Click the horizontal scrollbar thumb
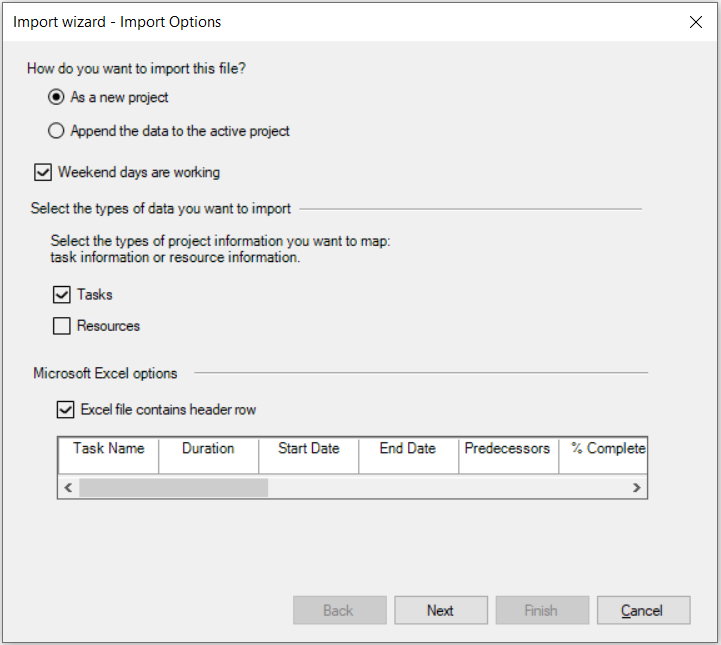The image size is (721, 645). coord(173,487)
